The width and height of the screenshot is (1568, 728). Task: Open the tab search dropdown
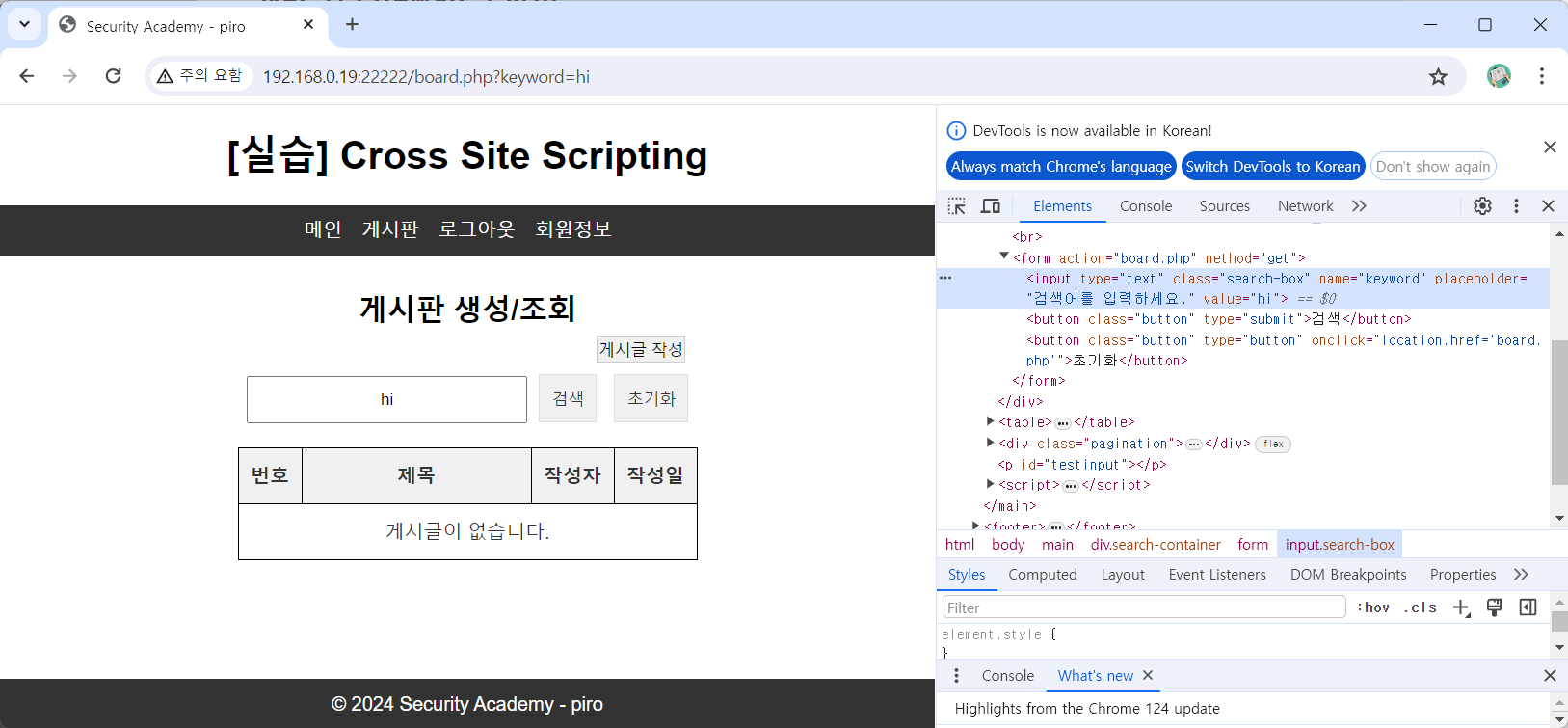coord(24,25)
